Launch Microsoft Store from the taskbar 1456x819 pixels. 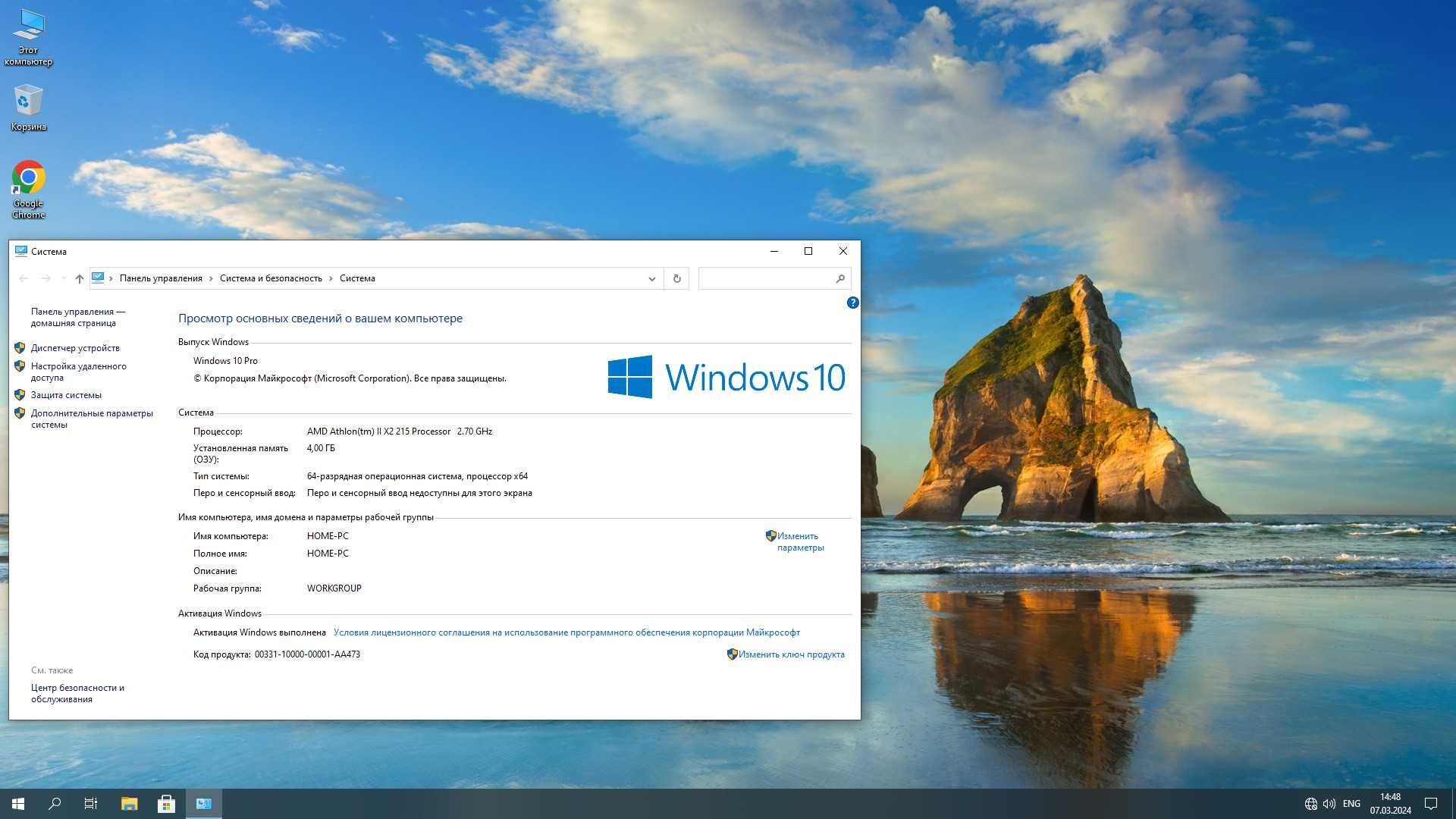166,804
